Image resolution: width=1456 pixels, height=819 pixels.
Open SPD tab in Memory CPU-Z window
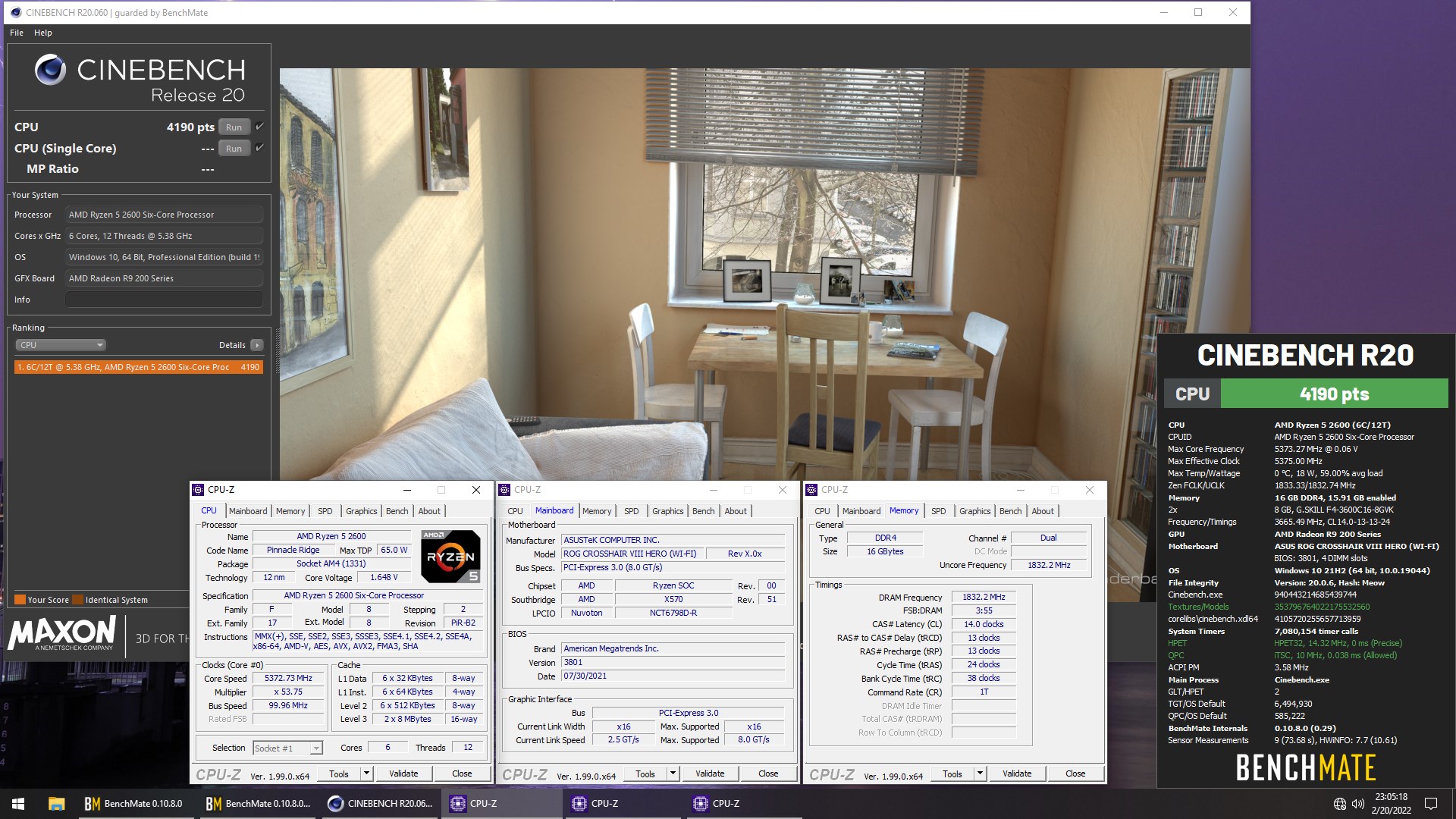click(938, 511)
